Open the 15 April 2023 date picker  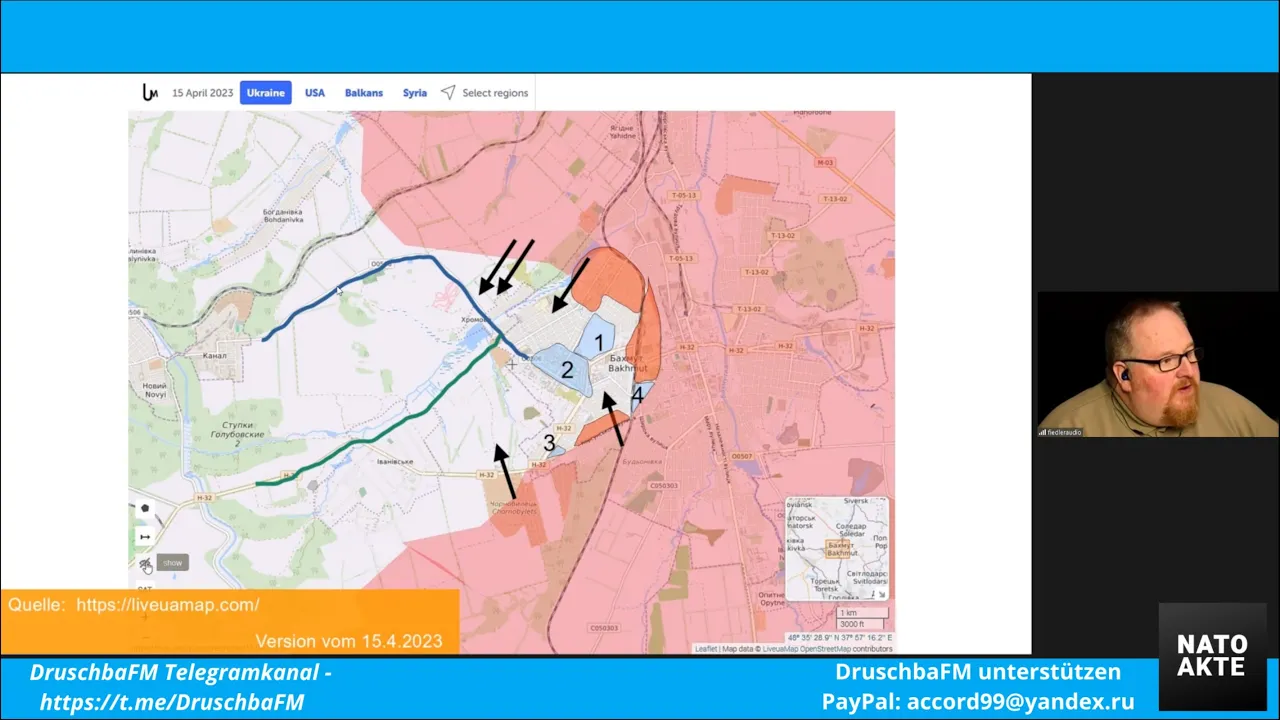202,93
